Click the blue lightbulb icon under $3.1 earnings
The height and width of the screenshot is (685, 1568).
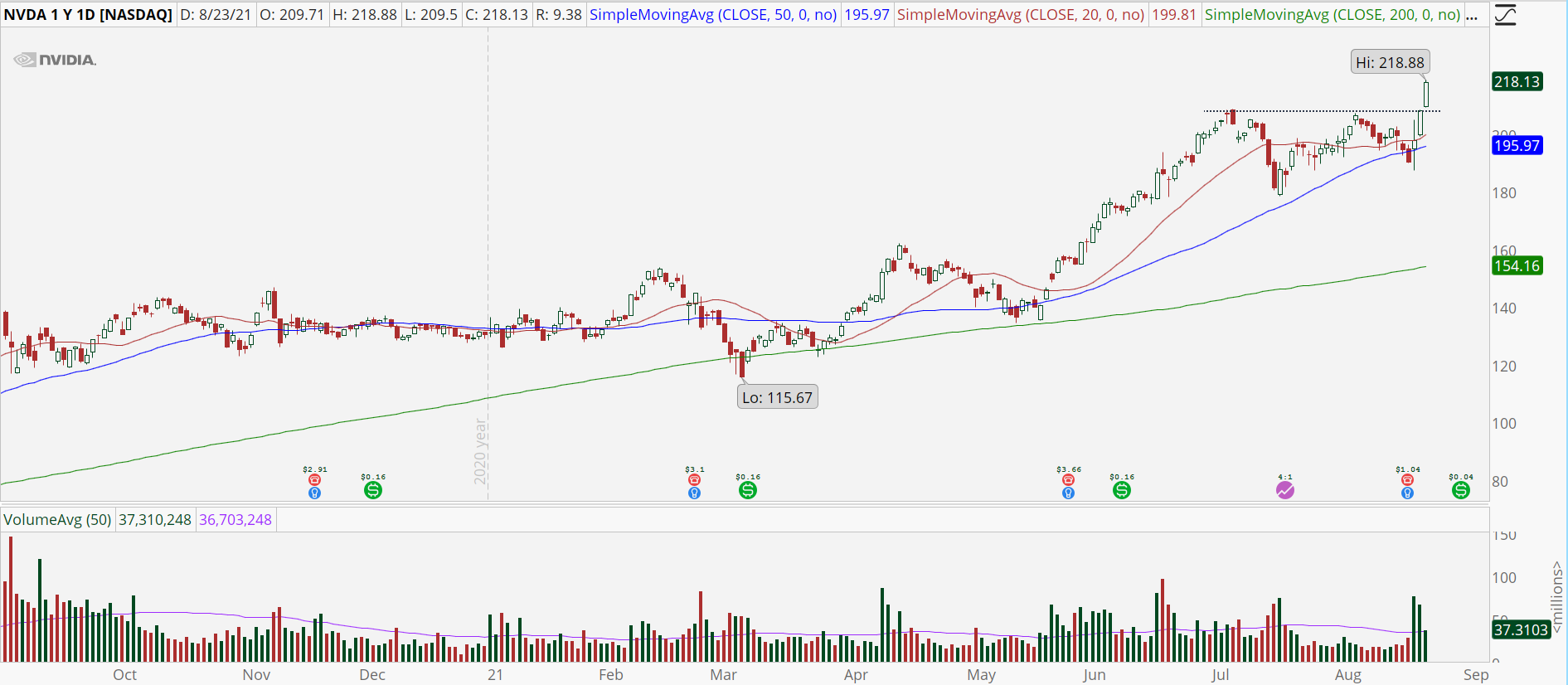[x=694, y=493]
